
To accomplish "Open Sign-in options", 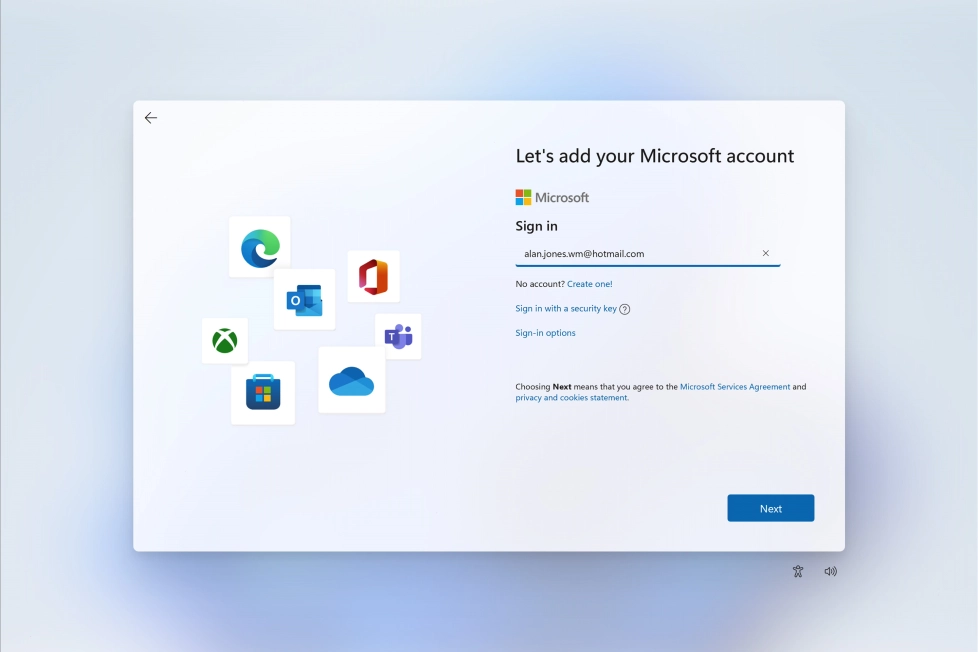I will point(545,332).
